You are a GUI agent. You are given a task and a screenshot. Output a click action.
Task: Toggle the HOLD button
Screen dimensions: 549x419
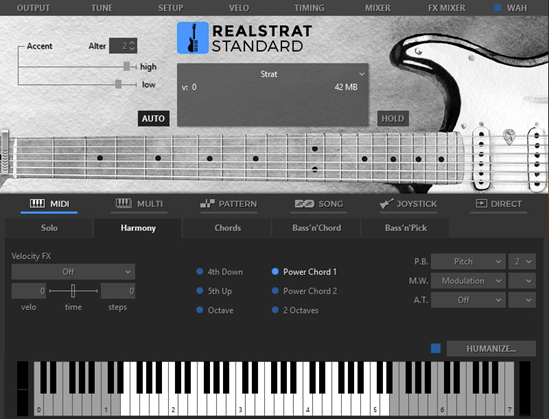pos(393,119)
